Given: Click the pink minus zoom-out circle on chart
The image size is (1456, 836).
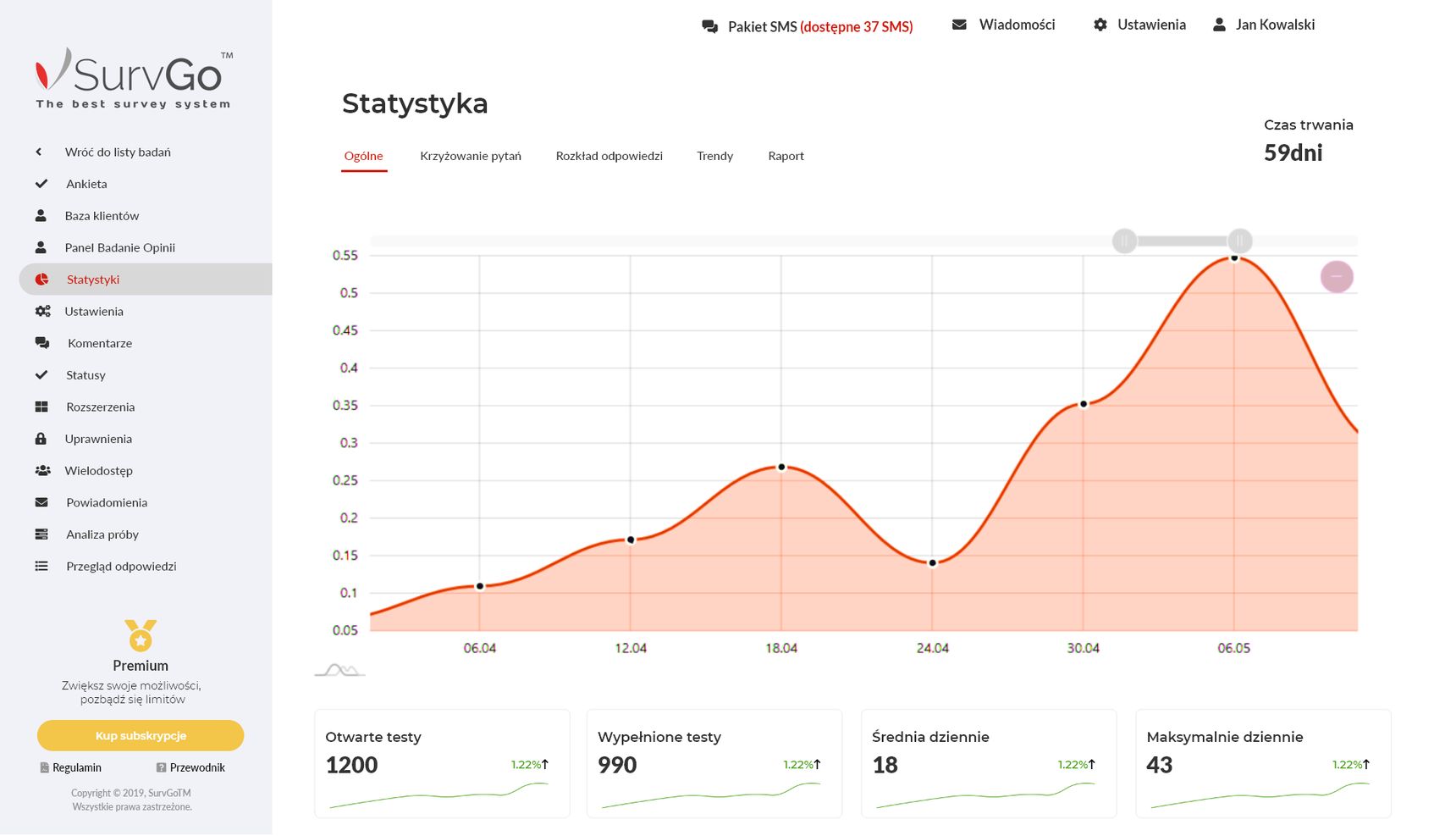Looking at the screenshot, I should 1337,277.
